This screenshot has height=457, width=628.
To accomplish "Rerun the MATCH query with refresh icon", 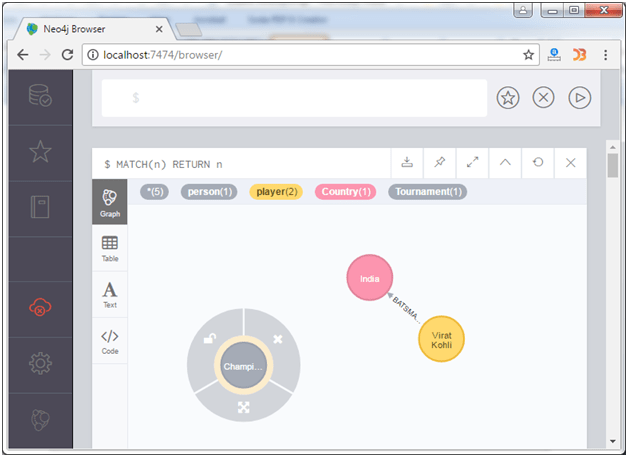I will (538, 163).
